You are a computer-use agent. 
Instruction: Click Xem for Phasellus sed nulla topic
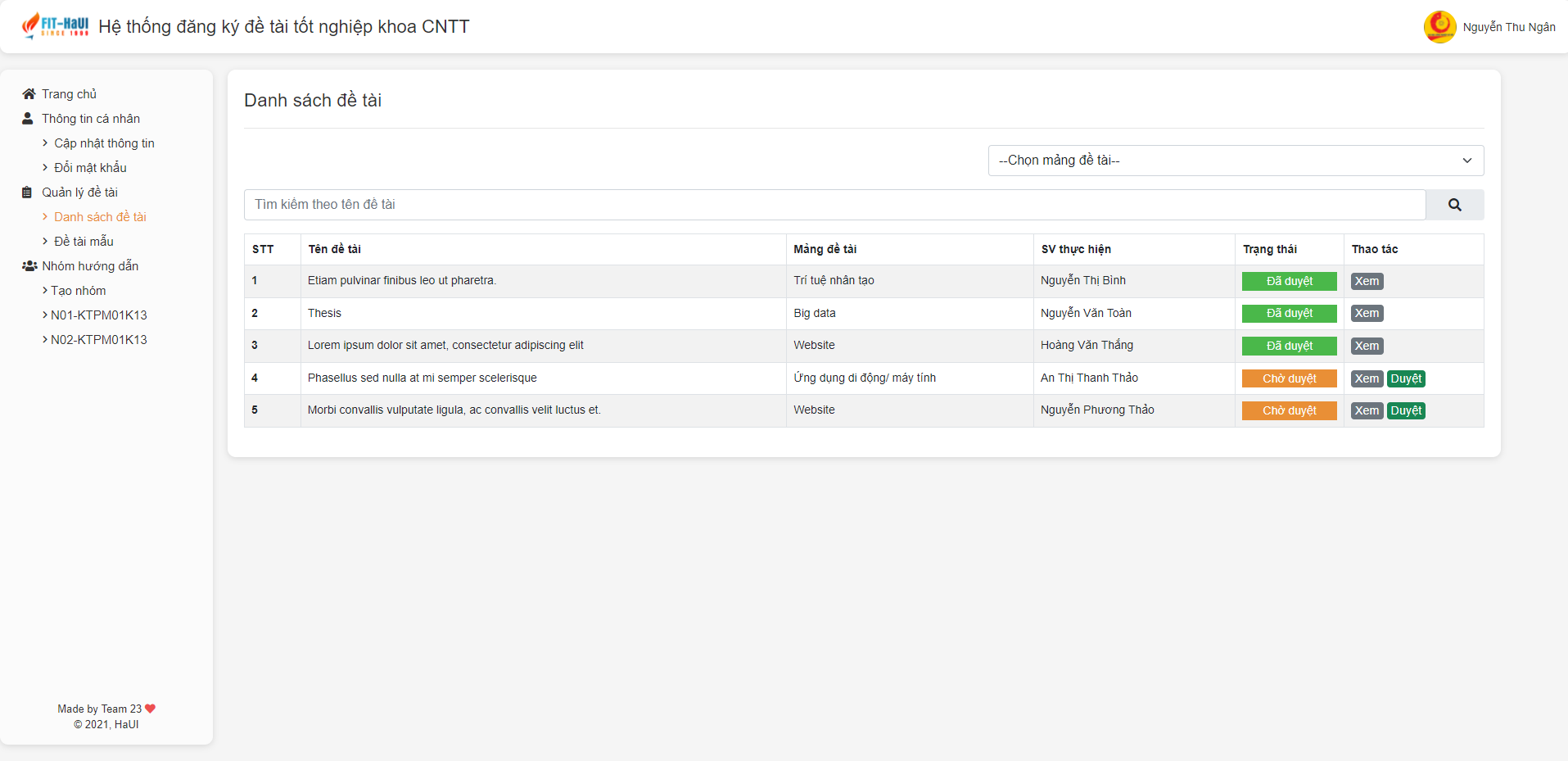click(1367, 378)
